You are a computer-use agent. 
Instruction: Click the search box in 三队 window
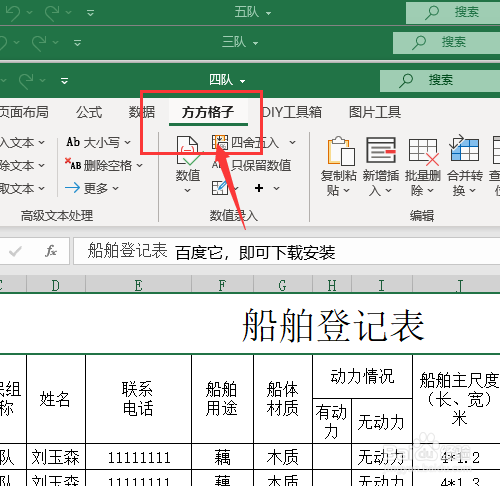pyautogui.click(x=446, y=43)
